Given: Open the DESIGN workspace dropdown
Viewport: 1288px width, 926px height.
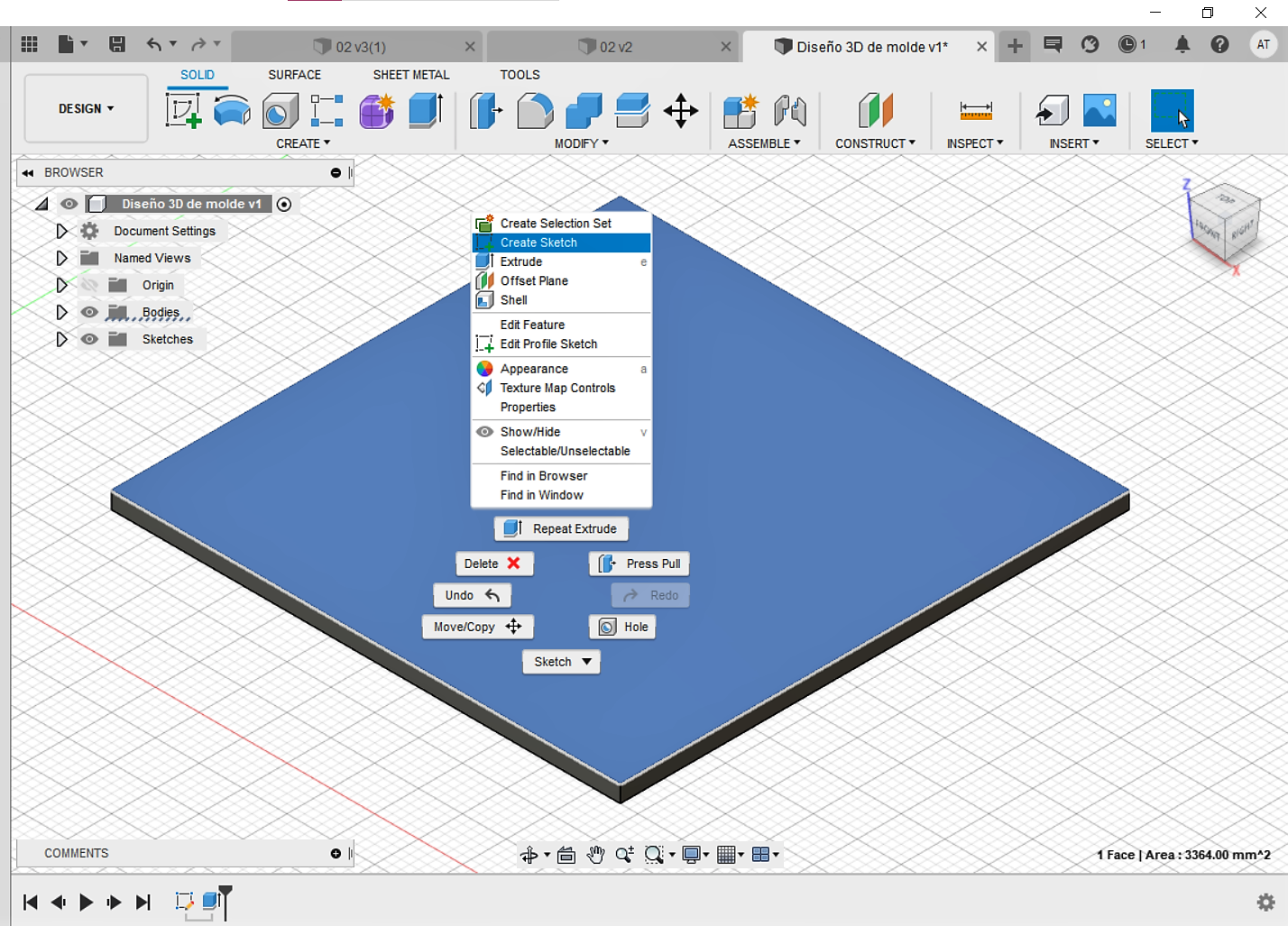Looking at the screenshot, I should (x=87, y=108).
